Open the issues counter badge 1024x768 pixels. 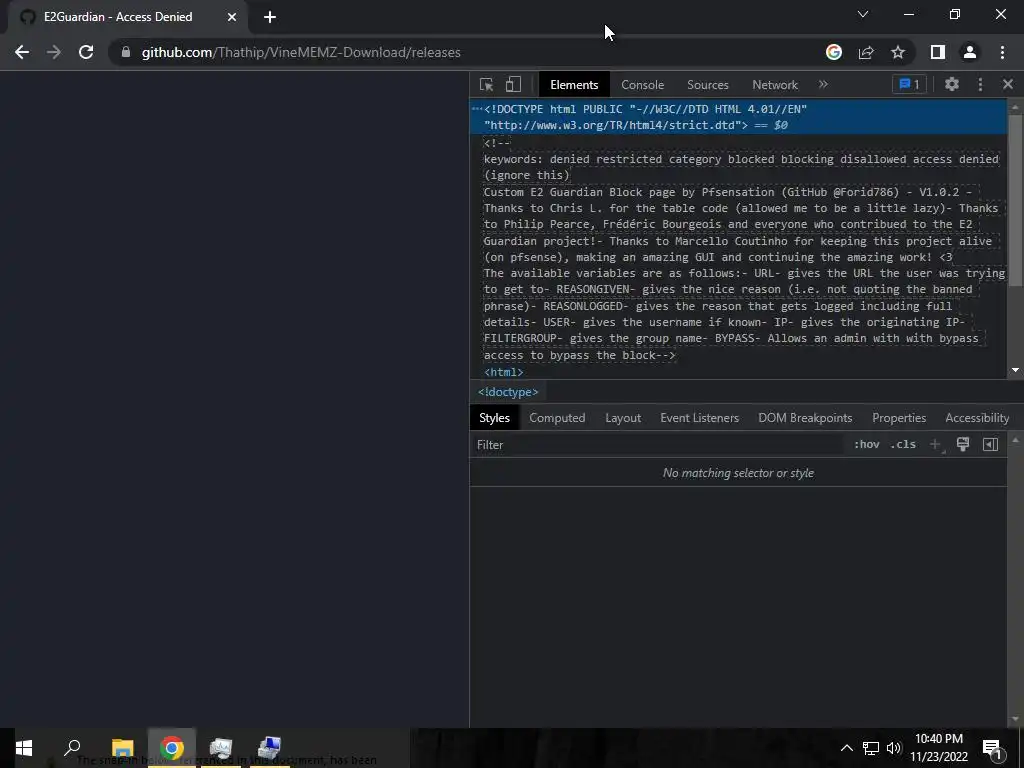tap(909, 84)
